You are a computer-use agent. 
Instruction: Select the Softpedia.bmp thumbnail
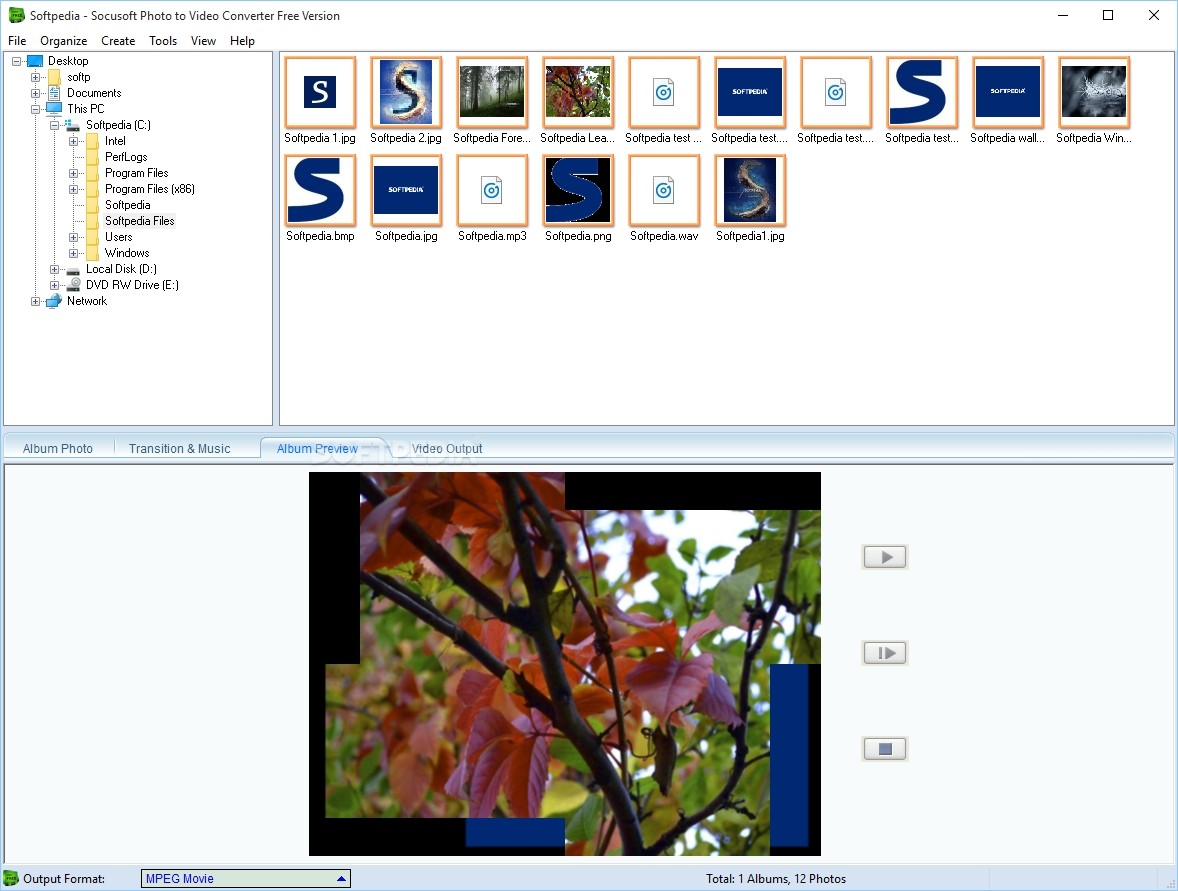coord(320,190)
